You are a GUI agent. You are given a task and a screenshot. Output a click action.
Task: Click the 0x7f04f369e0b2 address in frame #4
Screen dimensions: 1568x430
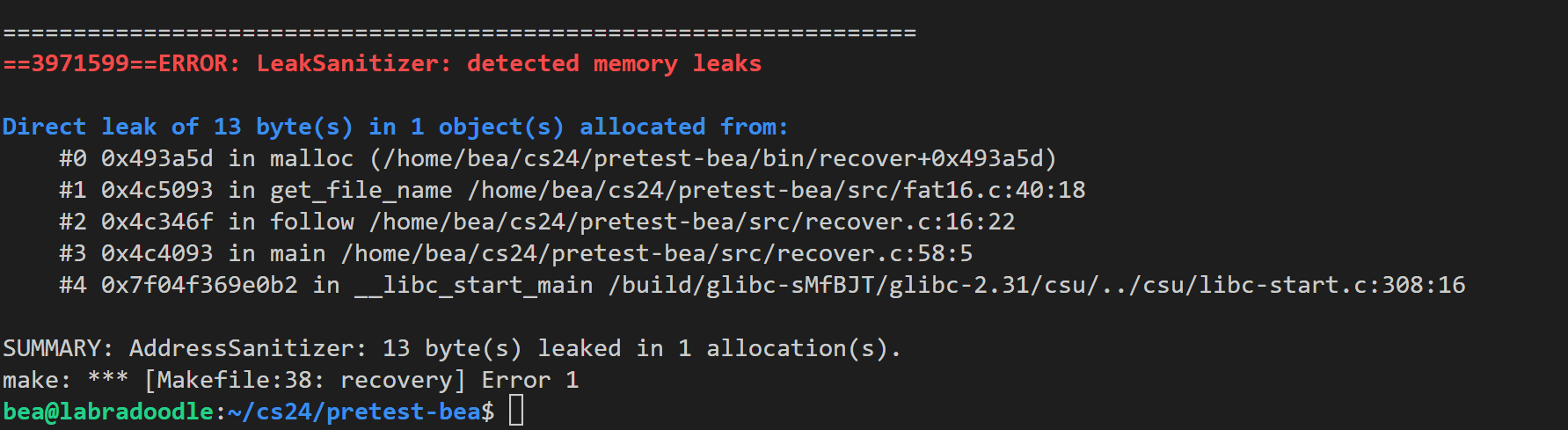pyautogui.click(x=199, y=285)
